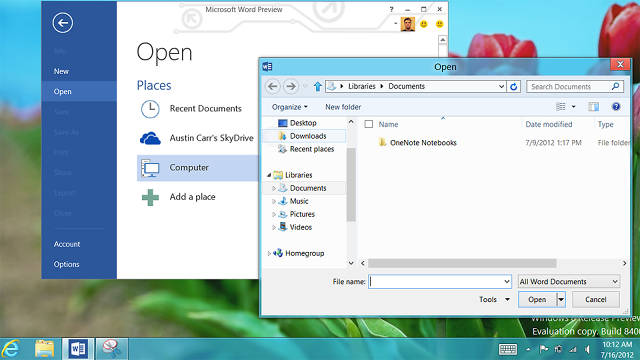Select Recent places in navigation pane
The image size is (640, 360).
click(x=311, y=149)
